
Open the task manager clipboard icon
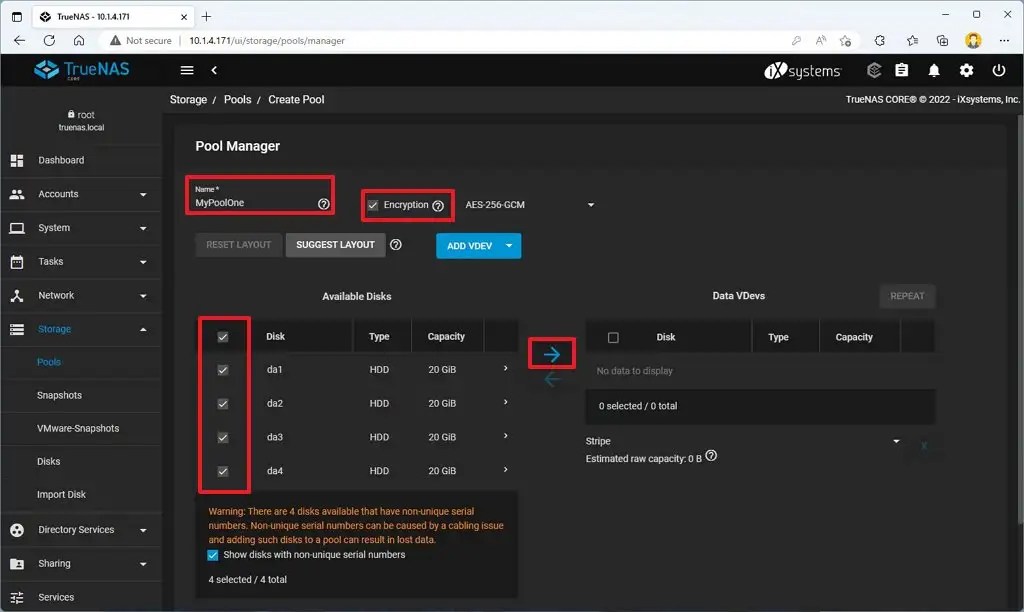[x=902, y=70]
